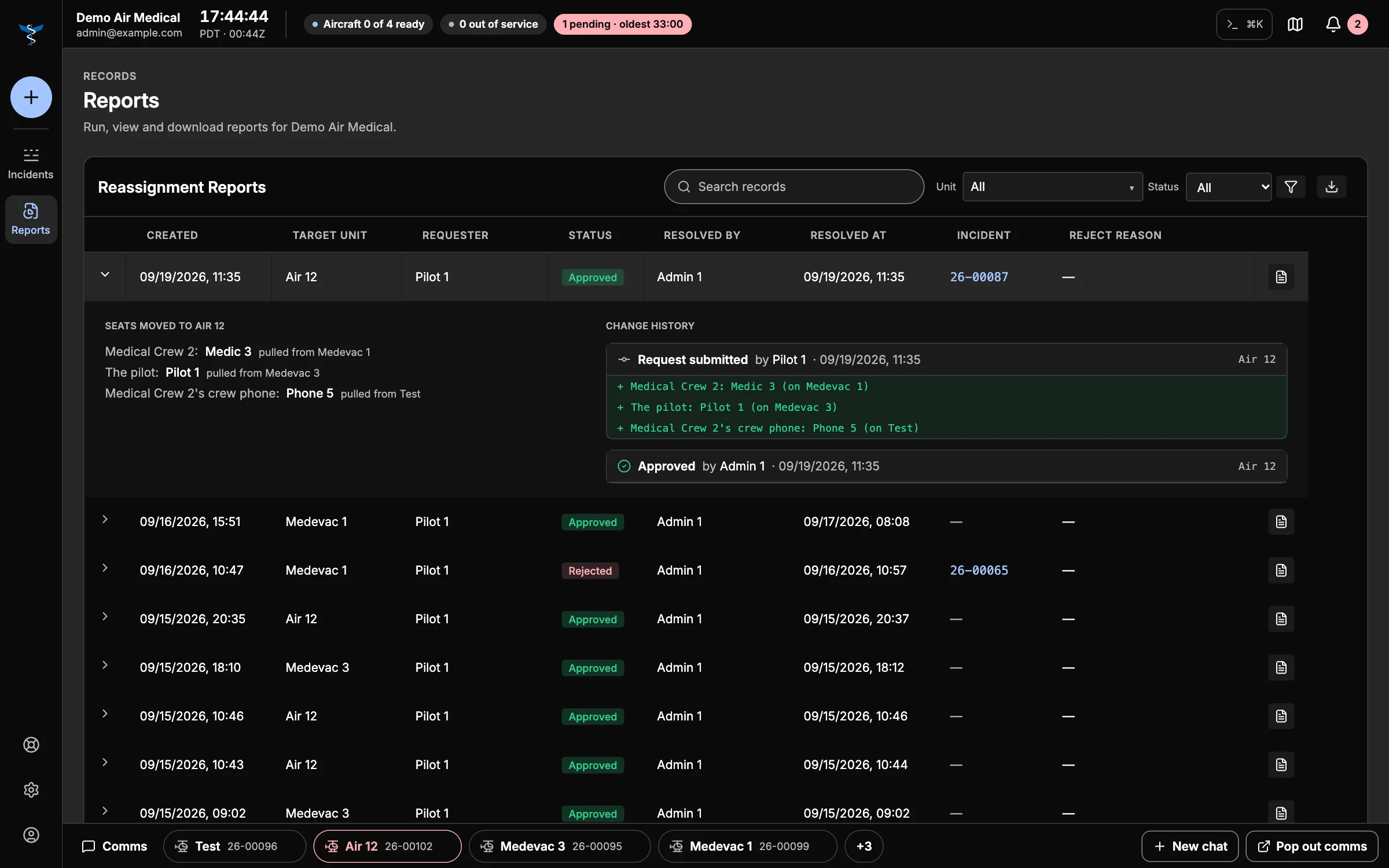This screenshot has height=868, width=1389.
Task: Open the Status filter dropdown
Action: (x=1228, y=187)
